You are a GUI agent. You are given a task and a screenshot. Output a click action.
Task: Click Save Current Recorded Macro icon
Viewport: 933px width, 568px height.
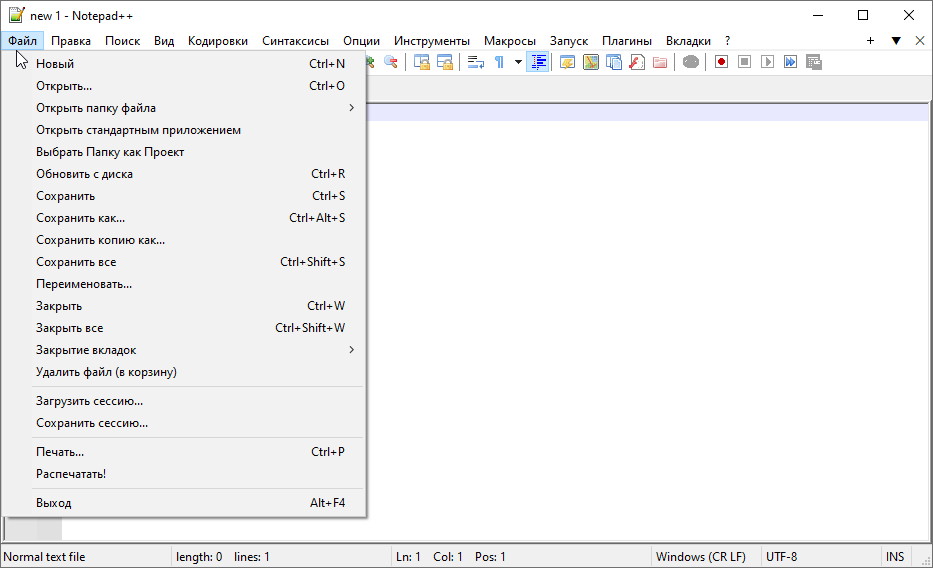pos(814,62)
